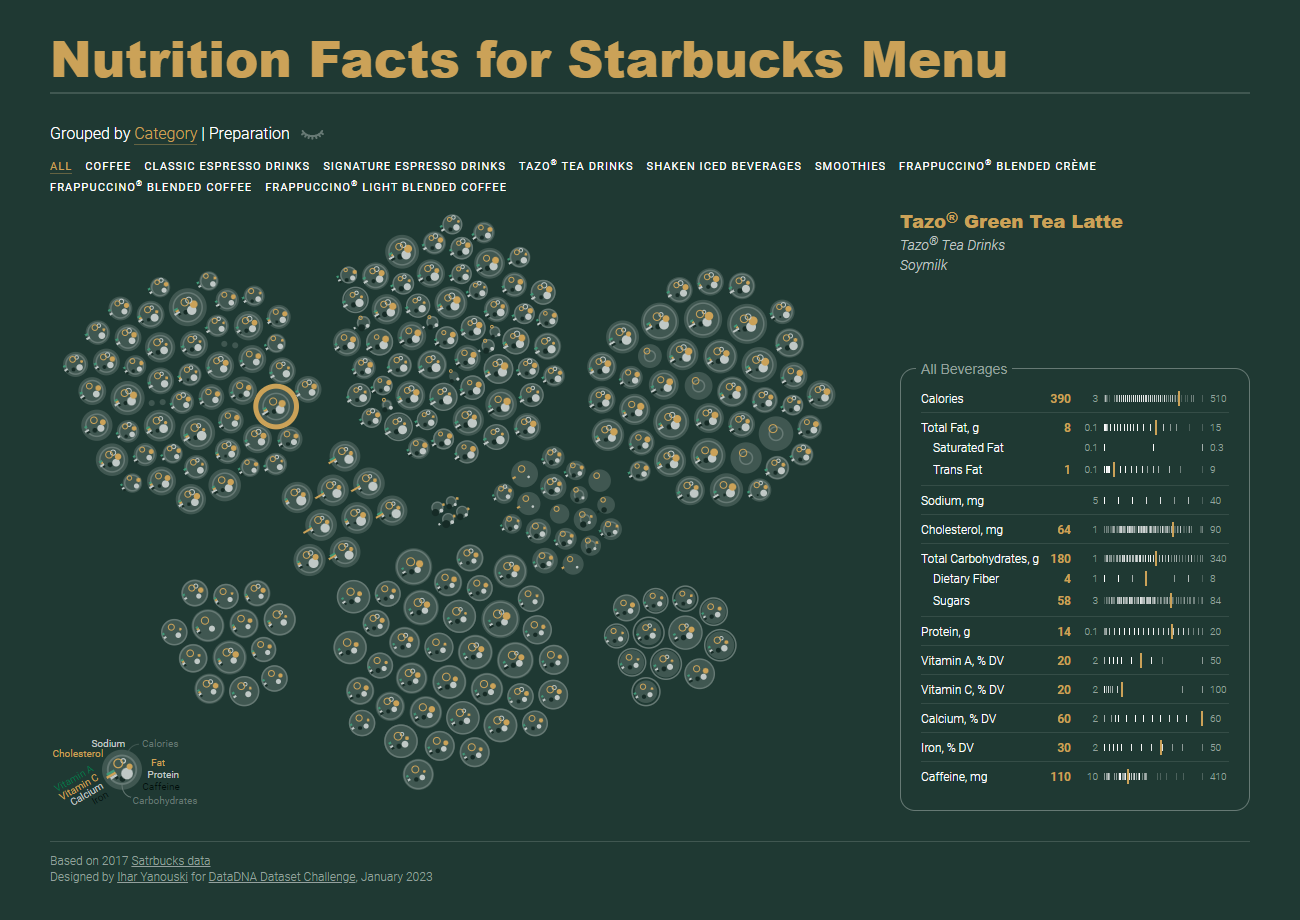1300x920 pixels.
Task: Filter by FRAPPUCCINO BLENDED CRÈME
Action: pyautogui.click(x=997, y=166)
